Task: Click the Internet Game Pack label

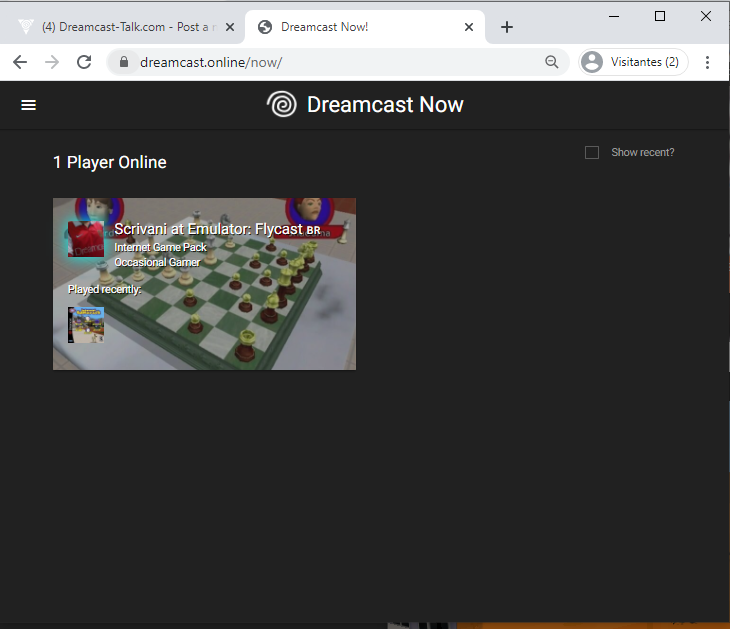Action: click(160, 247)
